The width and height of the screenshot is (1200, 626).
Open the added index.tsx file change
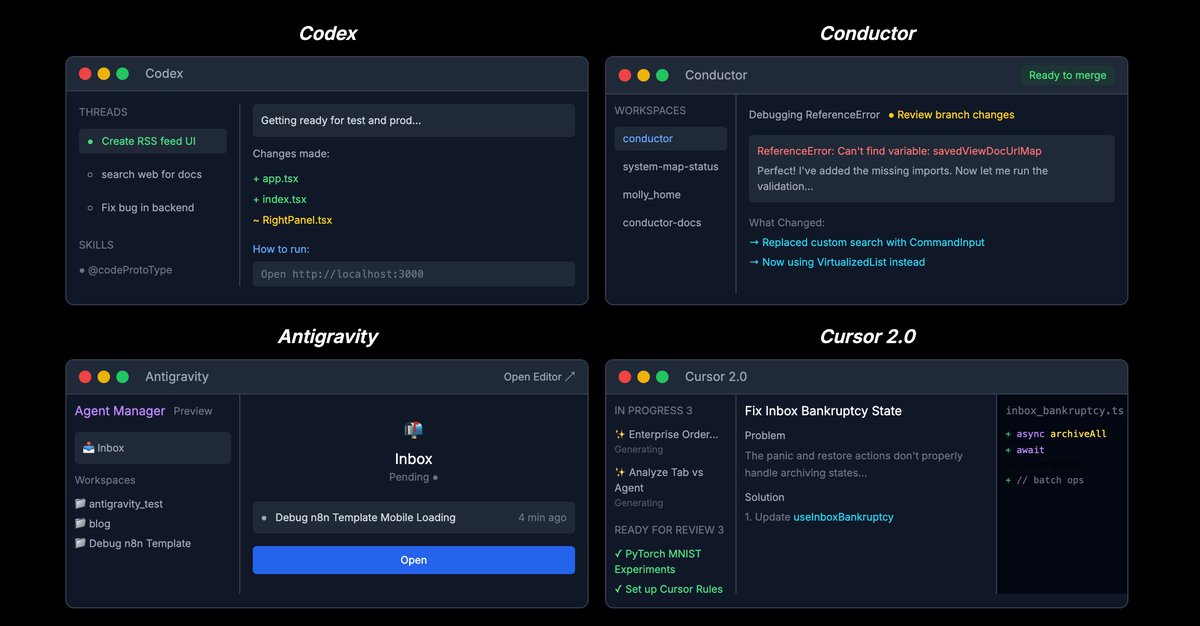[280, 200]
